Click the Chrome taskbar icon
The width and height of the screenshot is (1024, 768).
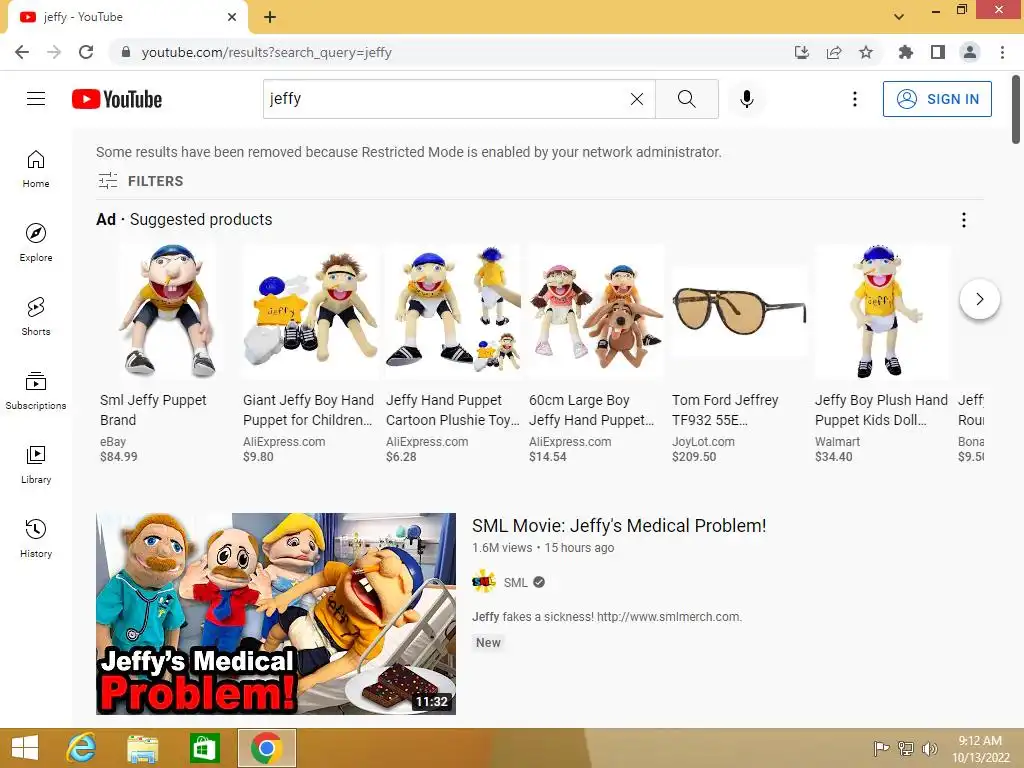(x=266, y=748)
